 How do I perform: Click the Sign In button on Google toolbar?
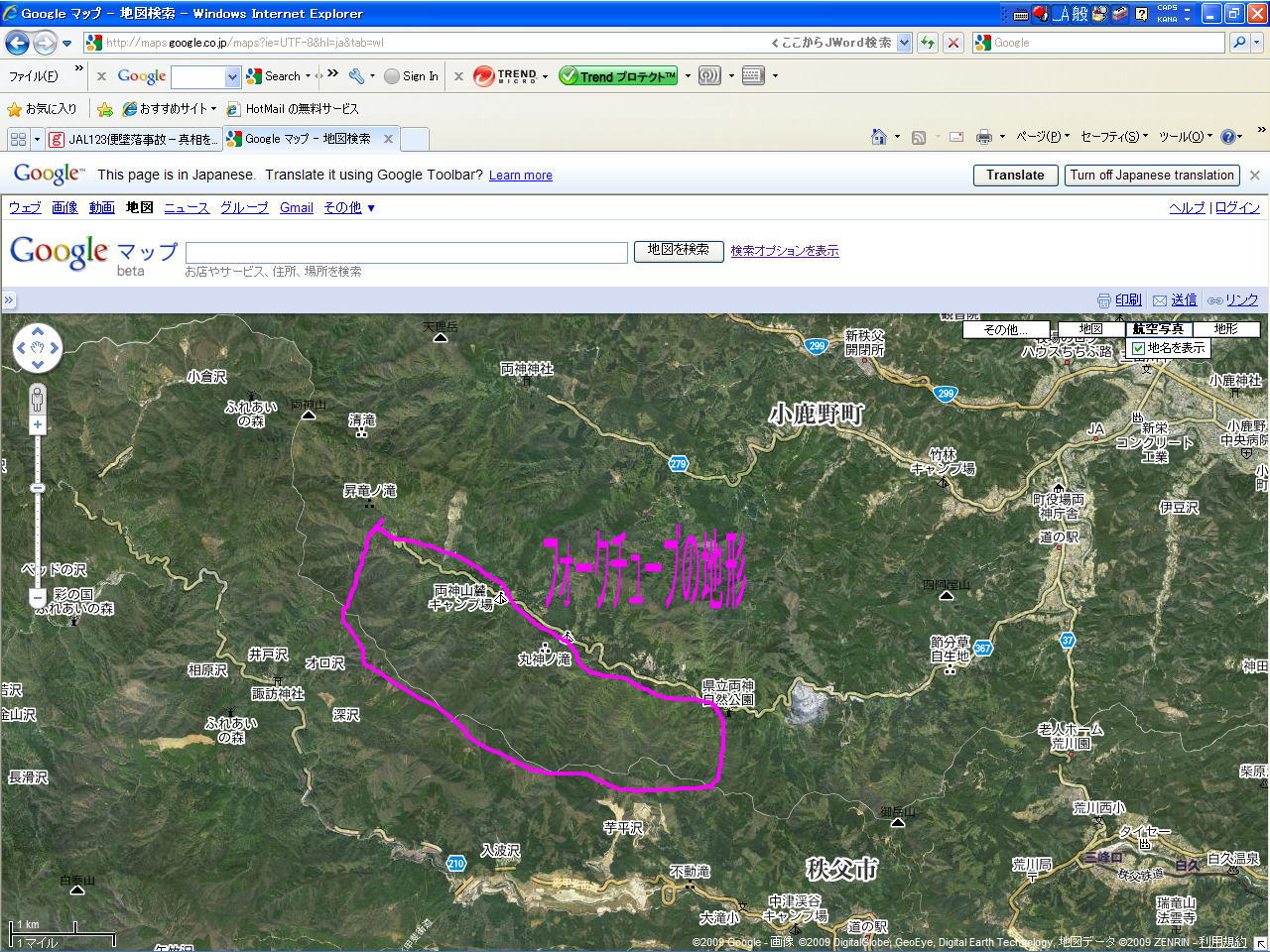click(x=412, y=75)
